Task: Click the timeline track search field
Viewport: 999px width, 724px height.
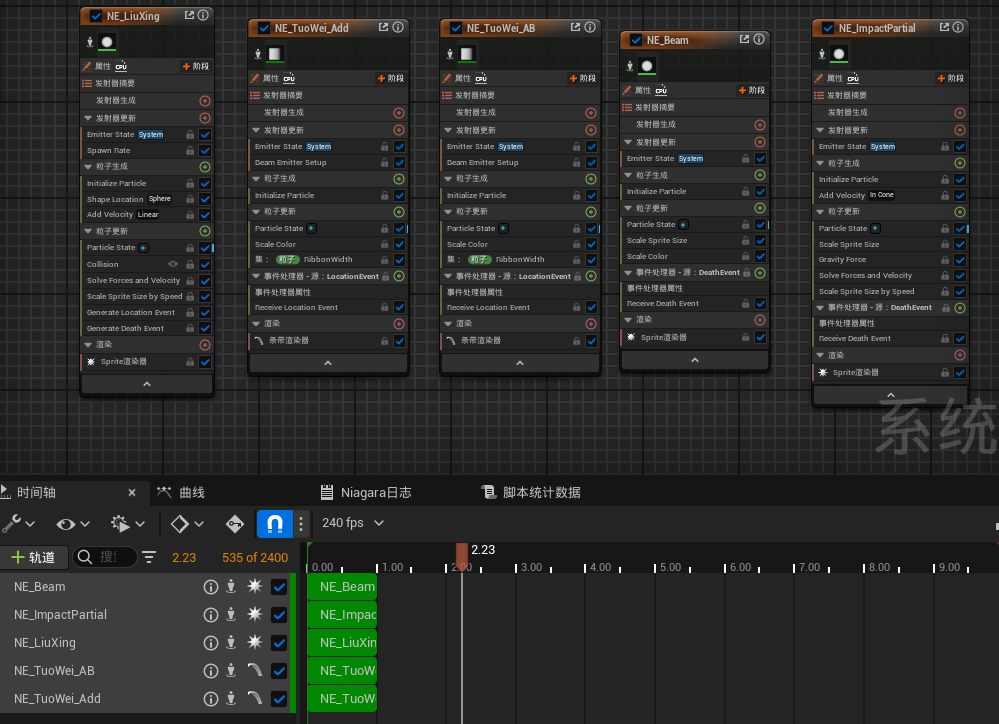Action: coord(105,558)
